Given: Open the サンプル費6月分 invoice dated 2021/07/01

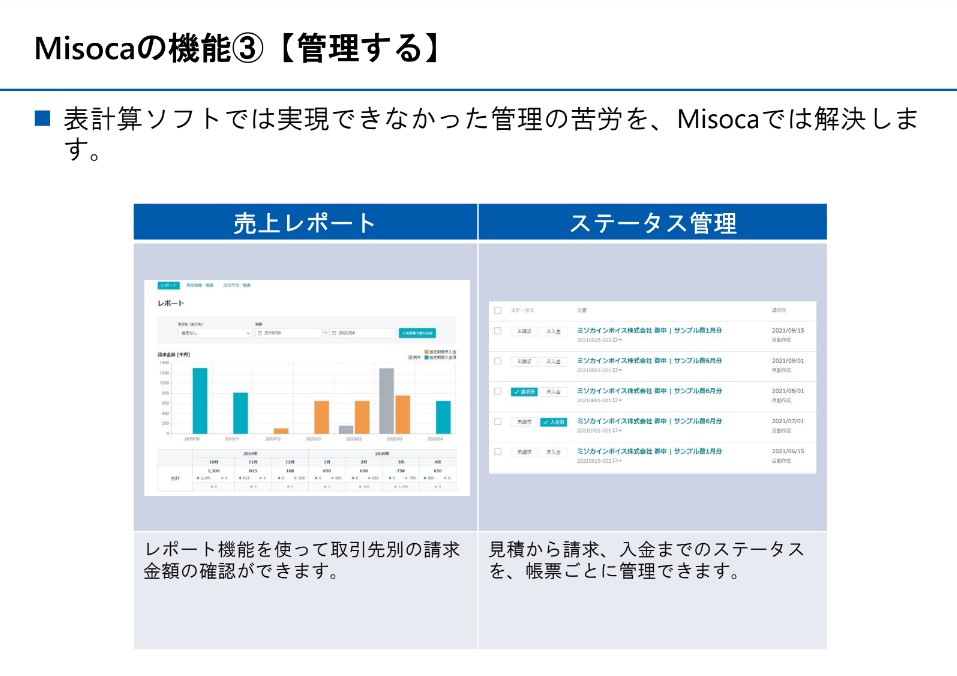Looking at the screenshot, I should click(649, 421).
